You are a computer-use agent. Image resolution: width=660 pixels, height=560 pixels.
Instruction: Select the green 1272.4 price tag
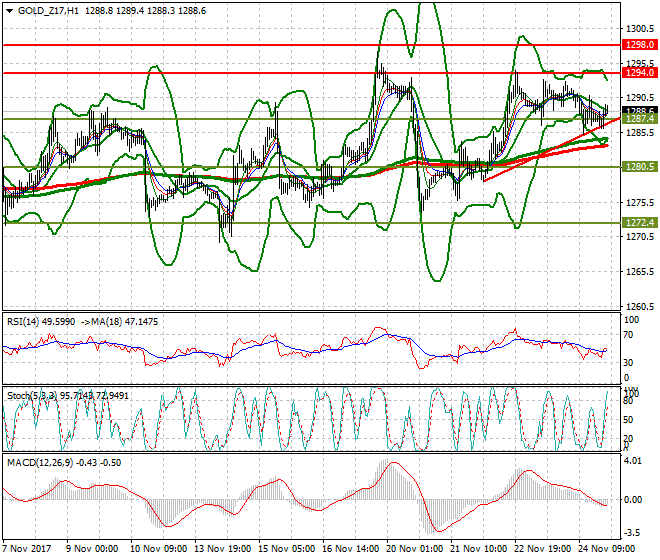click(x=638, y=223)
